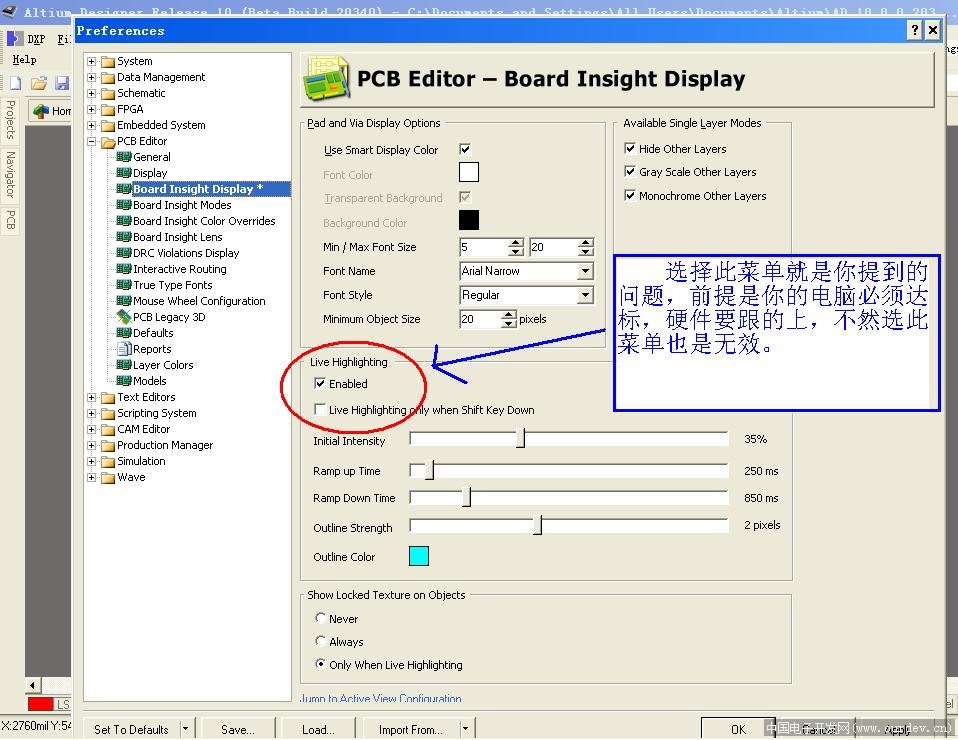Follow Jump to Active View Configuration link
958x740 pixels.
pyautogui.click(x=381, y=699)
